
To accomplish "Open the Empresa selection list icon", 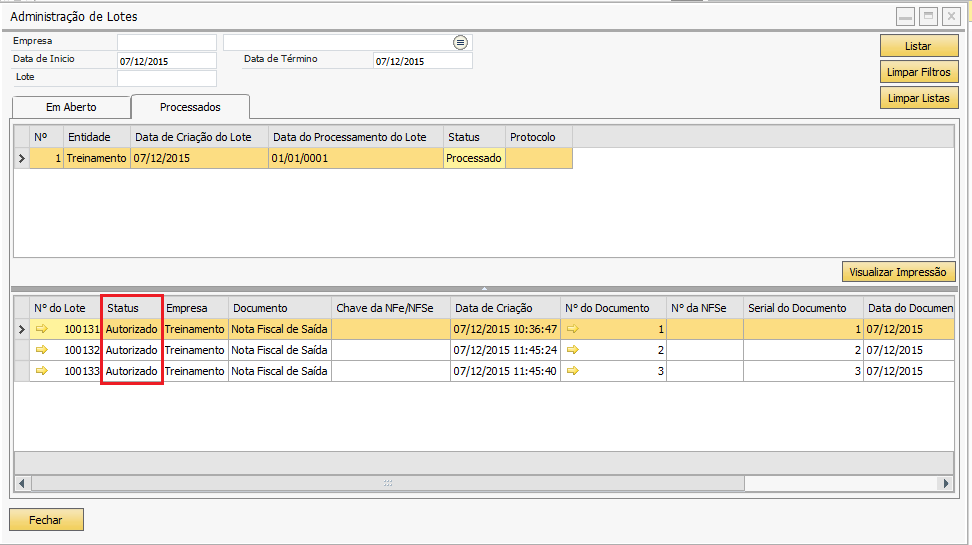I will (460, 42).
